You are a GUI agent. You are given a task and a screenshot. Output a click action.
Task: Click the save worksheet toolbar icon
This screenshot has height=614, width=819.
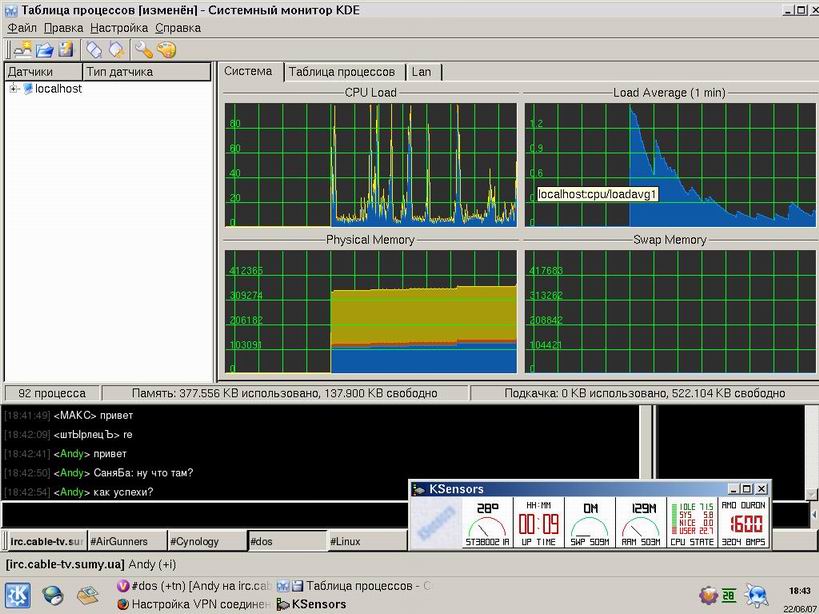(x=66, y=49)
